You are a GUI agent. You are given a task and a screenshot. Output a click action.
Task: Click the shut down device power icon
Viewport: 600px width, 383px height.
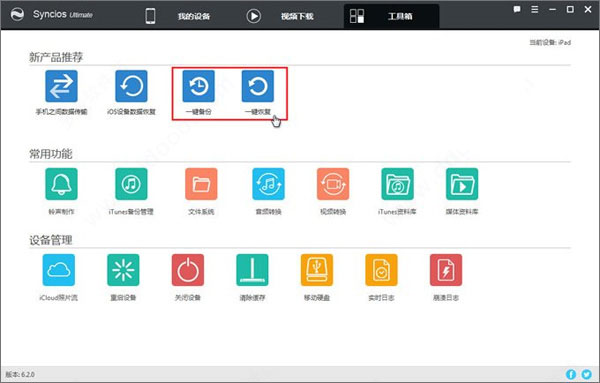click(188, 270)
